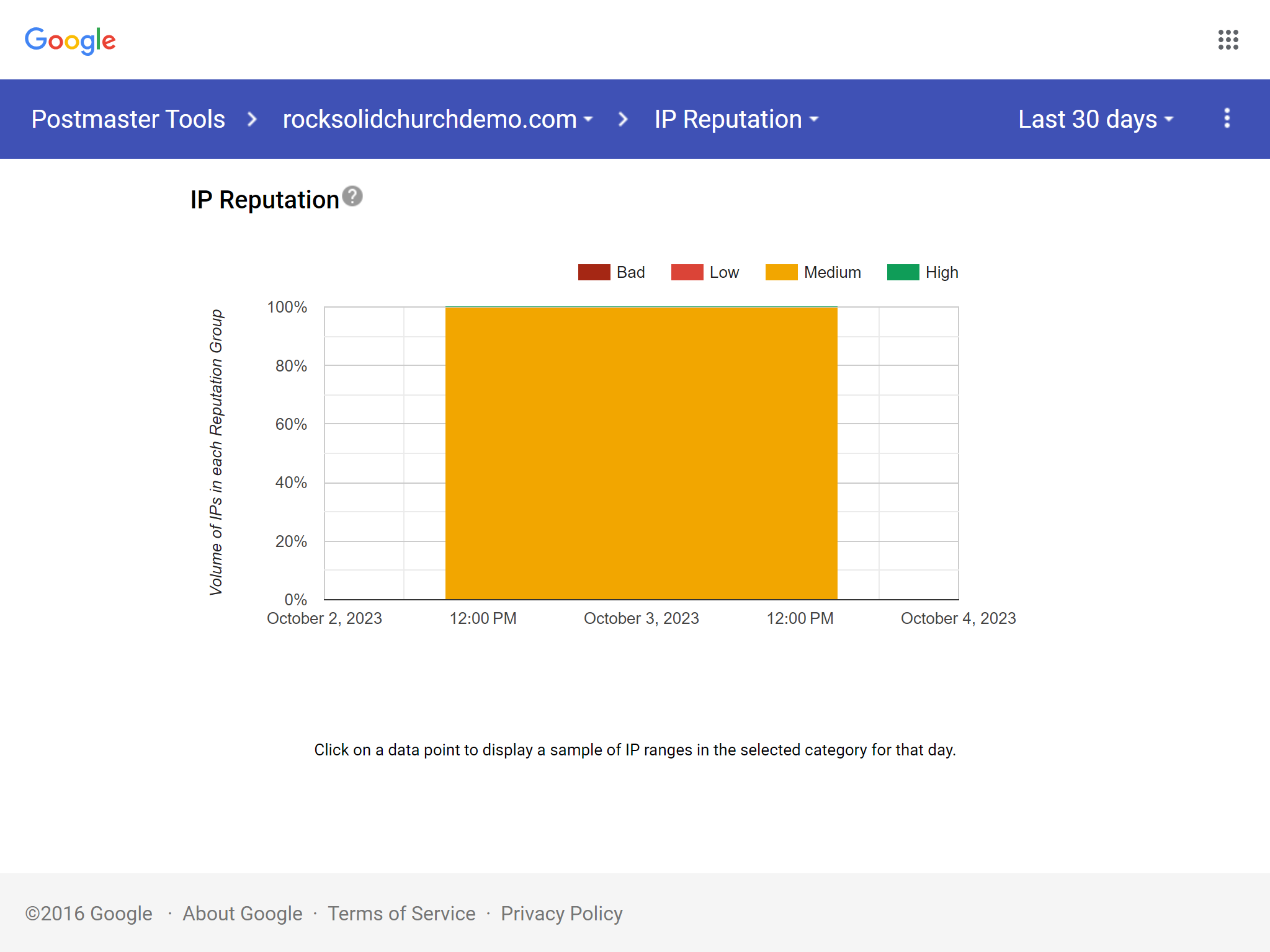Expand the rocksolidchurchdemo.com domain dropdown
The width and height of the screenshot is (1270, 952).
click(x=437, y=119)
